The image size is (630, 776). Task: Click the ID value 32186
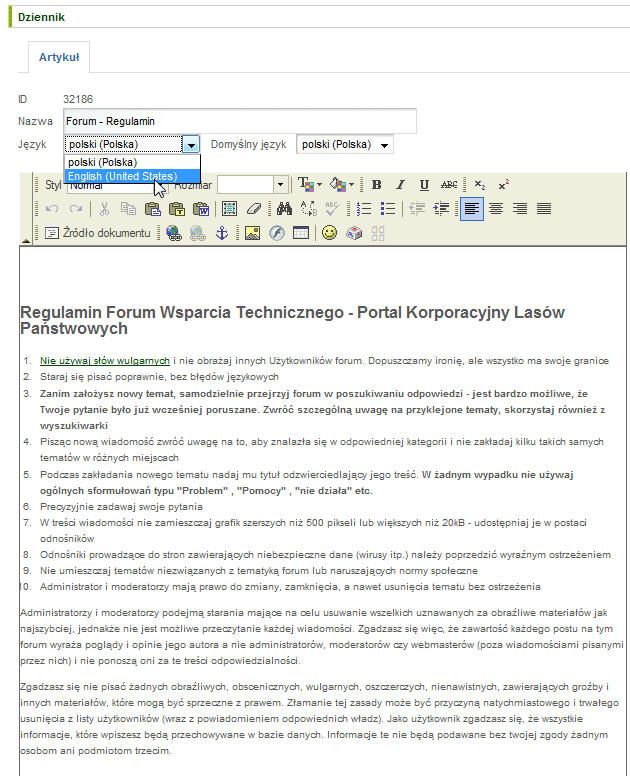coord(78,99)
